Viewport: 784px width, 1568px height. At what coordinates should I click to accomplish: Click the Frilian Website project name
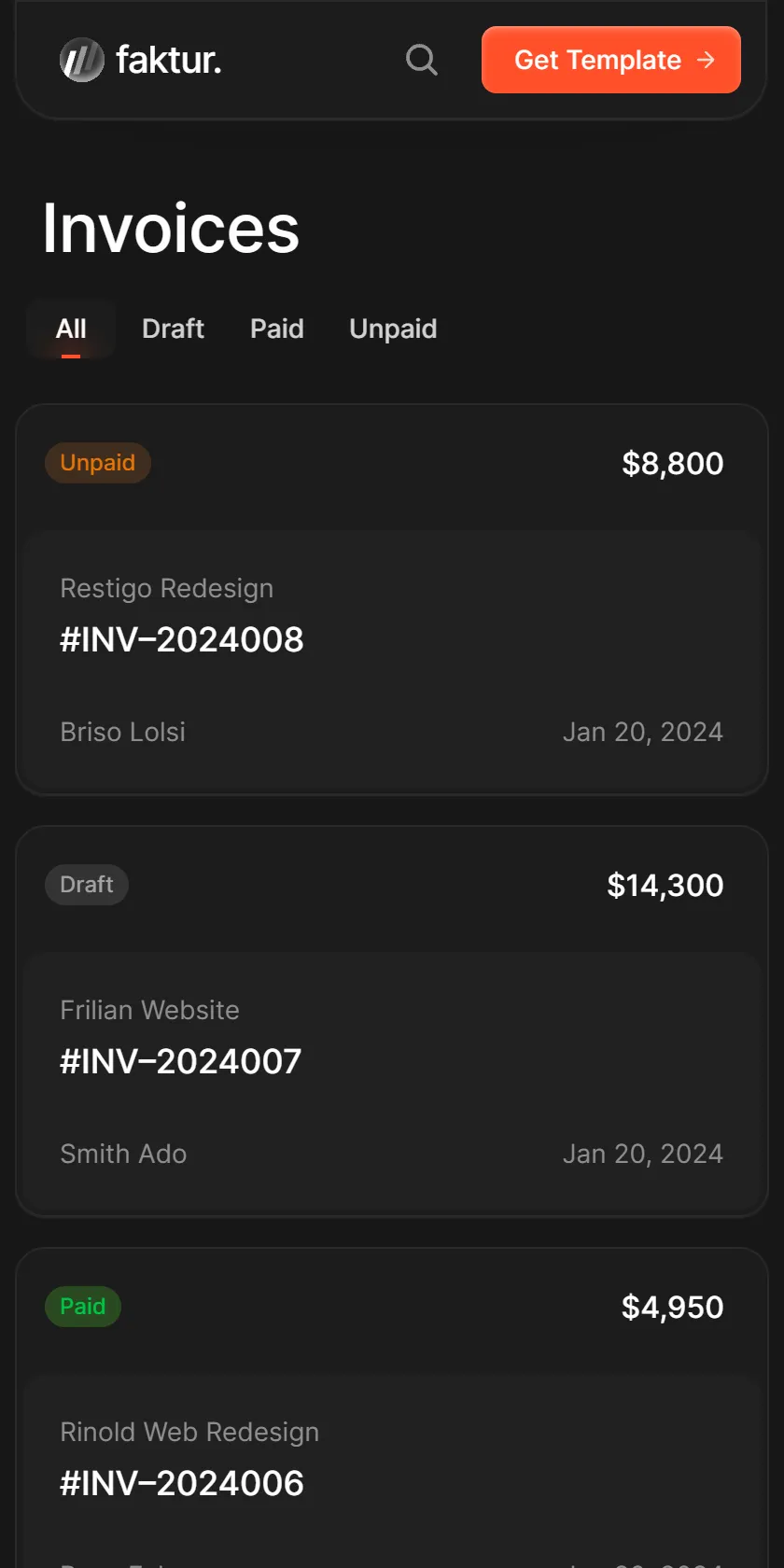click(x=150, y=1010)
